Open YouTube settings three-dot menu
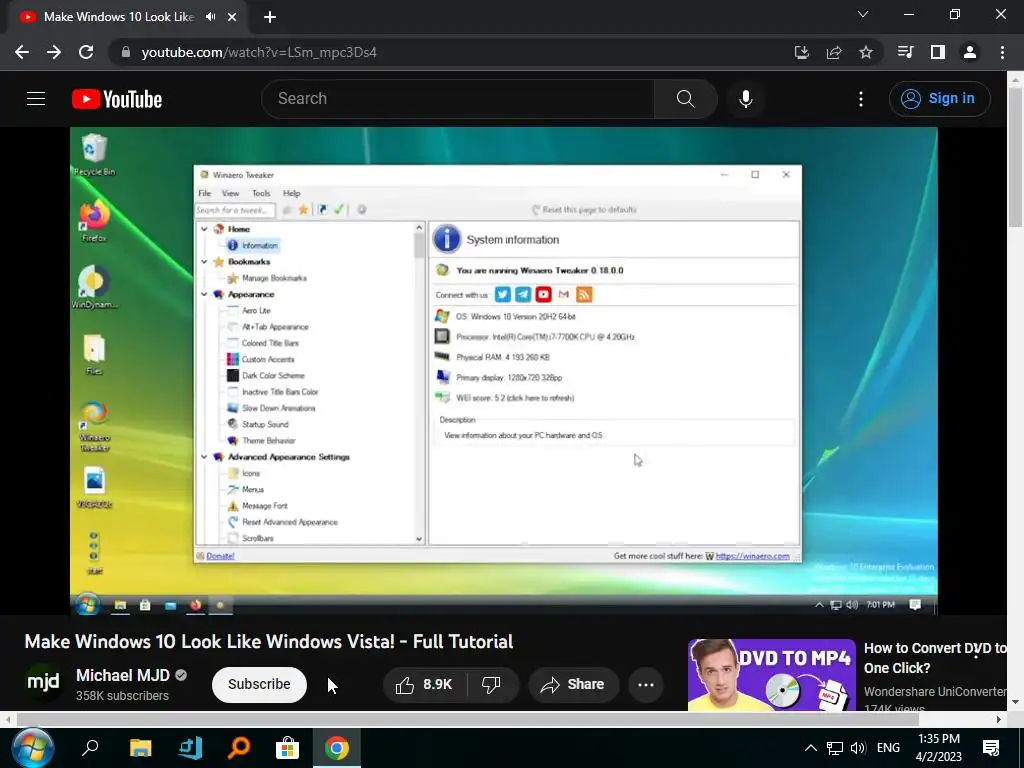1024x768 pixels. (861, 99)
